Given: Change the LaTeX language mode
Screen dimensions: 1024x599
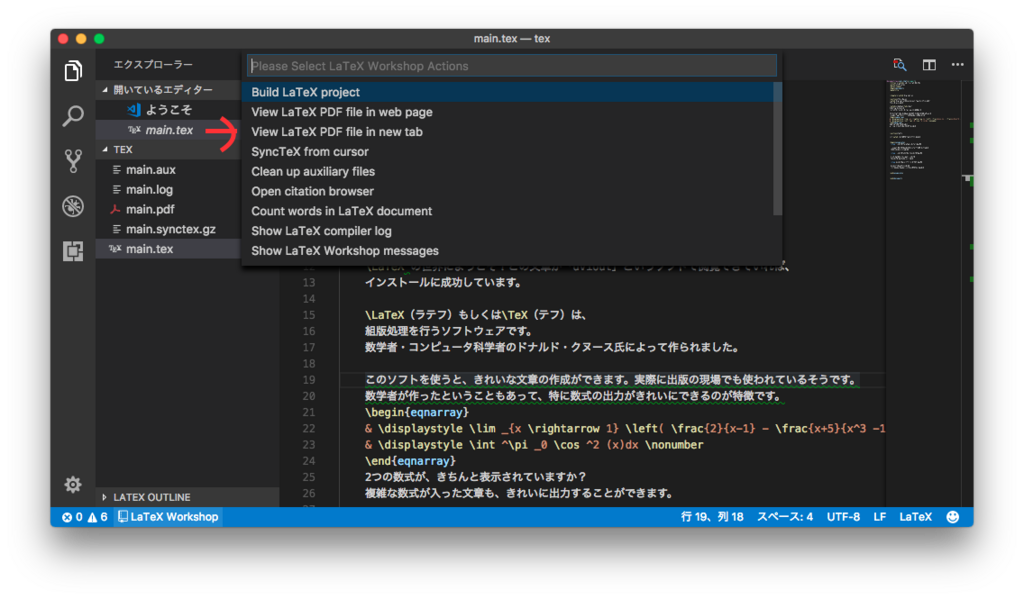Looking at the screenshot, I should (x=916, y=517).
